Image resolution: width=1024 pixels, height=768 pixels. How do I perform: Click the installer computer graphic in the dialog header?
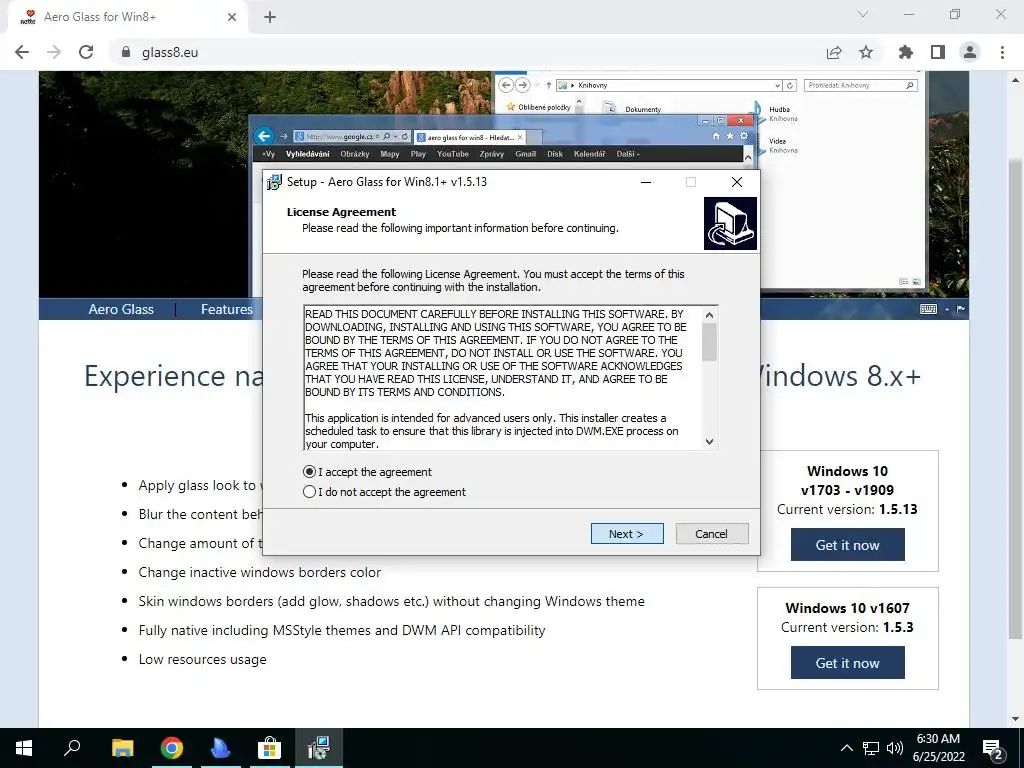tap(730, 223)
